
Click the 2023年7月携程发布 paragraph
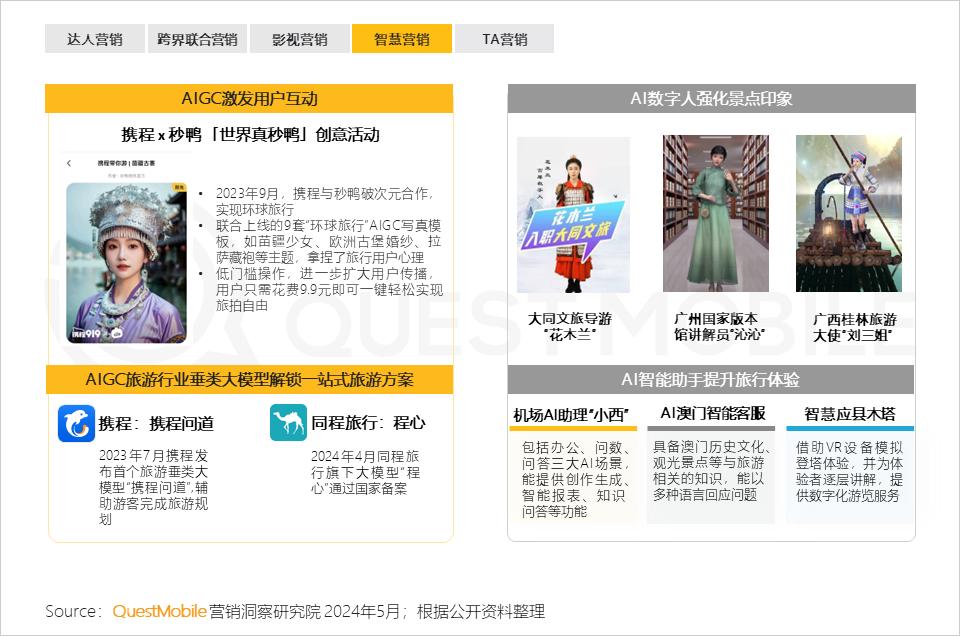[154, 487]
